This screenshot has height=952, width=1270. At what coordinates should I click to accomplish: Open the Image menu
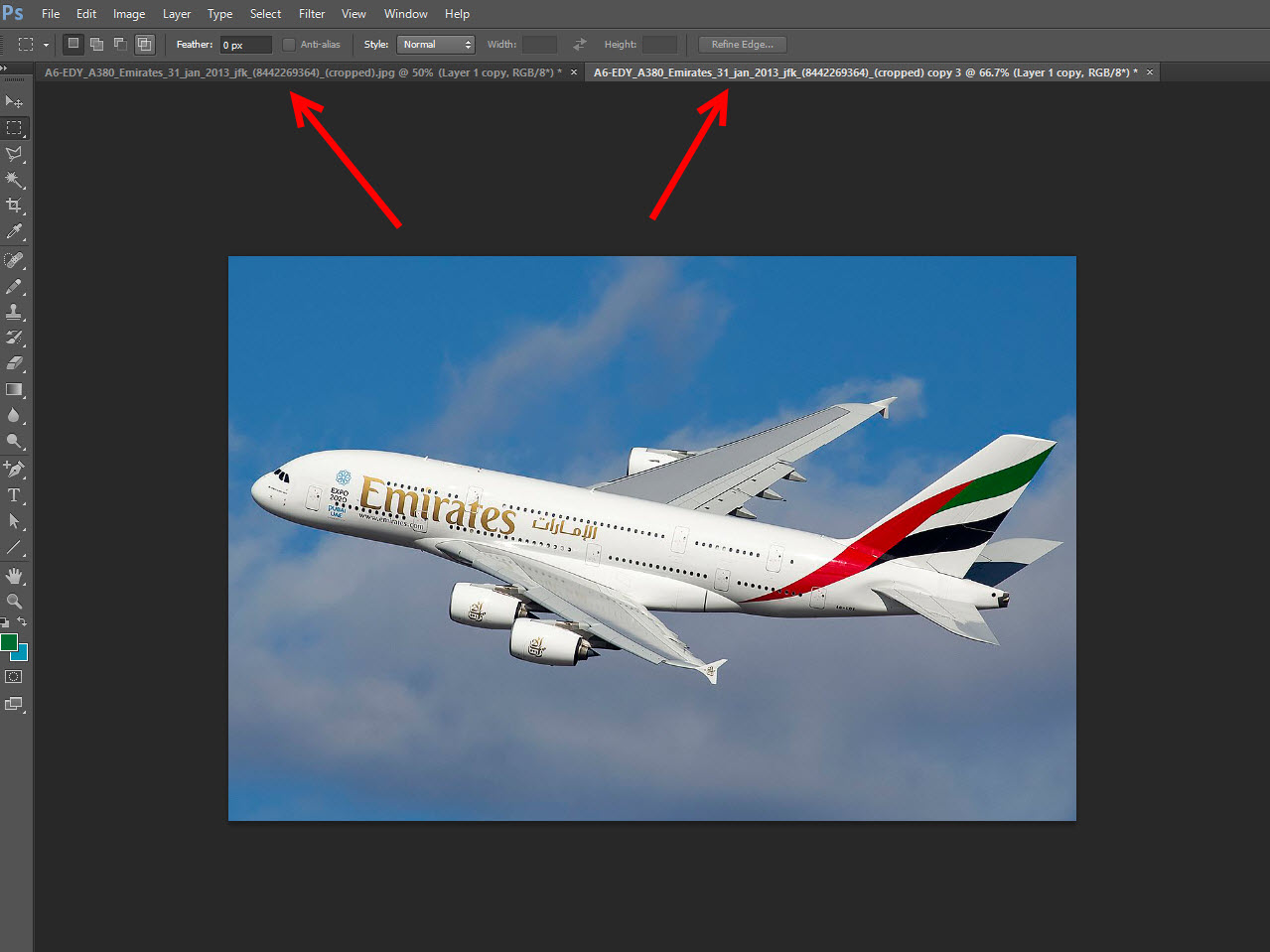click(129, 14)
